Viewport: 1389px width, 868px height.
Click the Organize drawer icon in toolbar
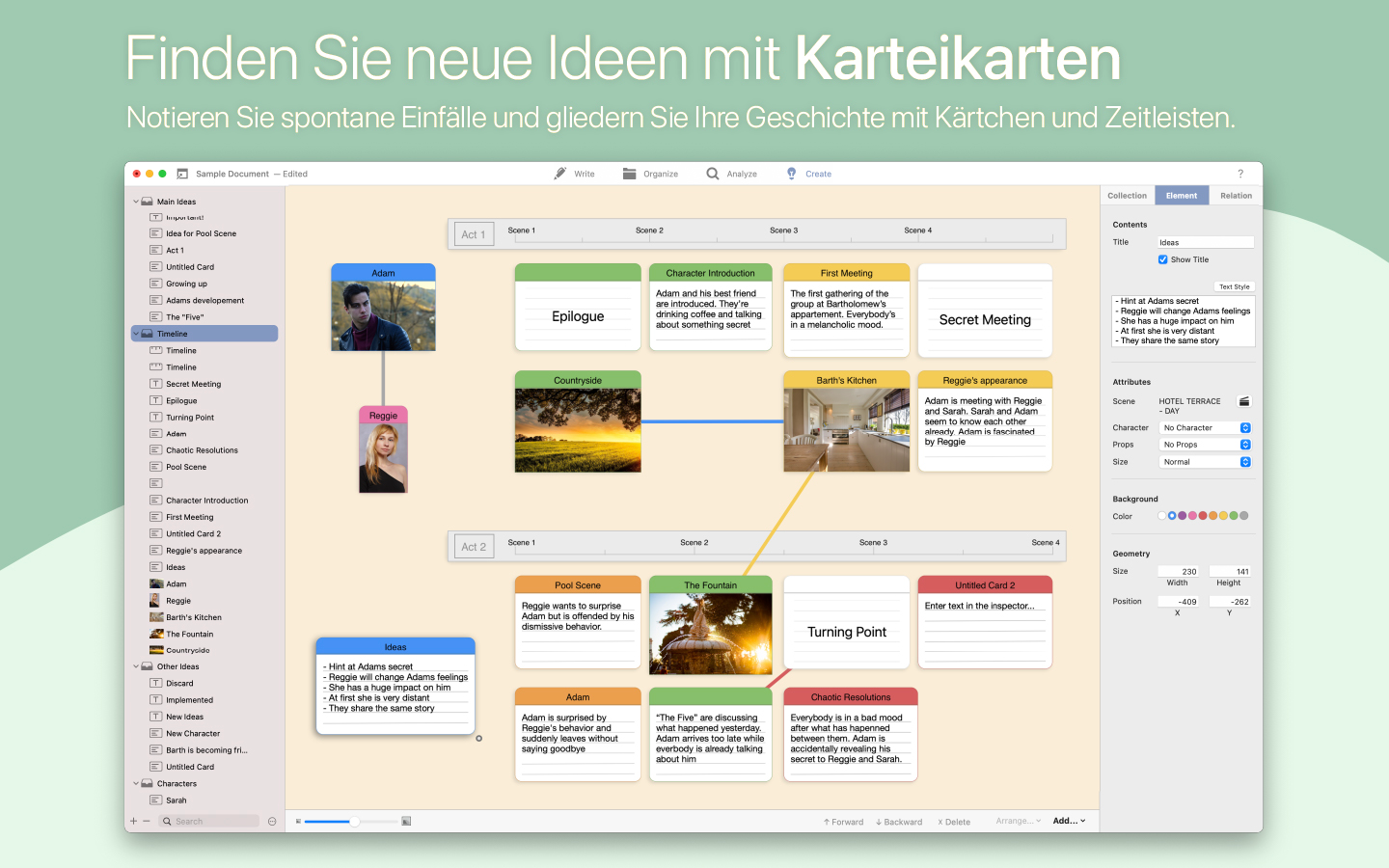(630, 174)
